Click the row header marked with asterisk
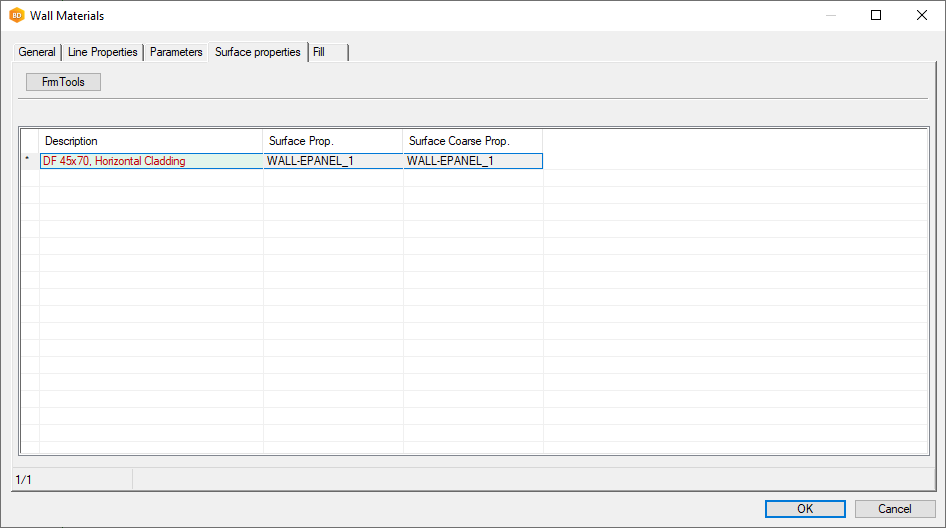 pyautogui.click(x=28, y=161)
